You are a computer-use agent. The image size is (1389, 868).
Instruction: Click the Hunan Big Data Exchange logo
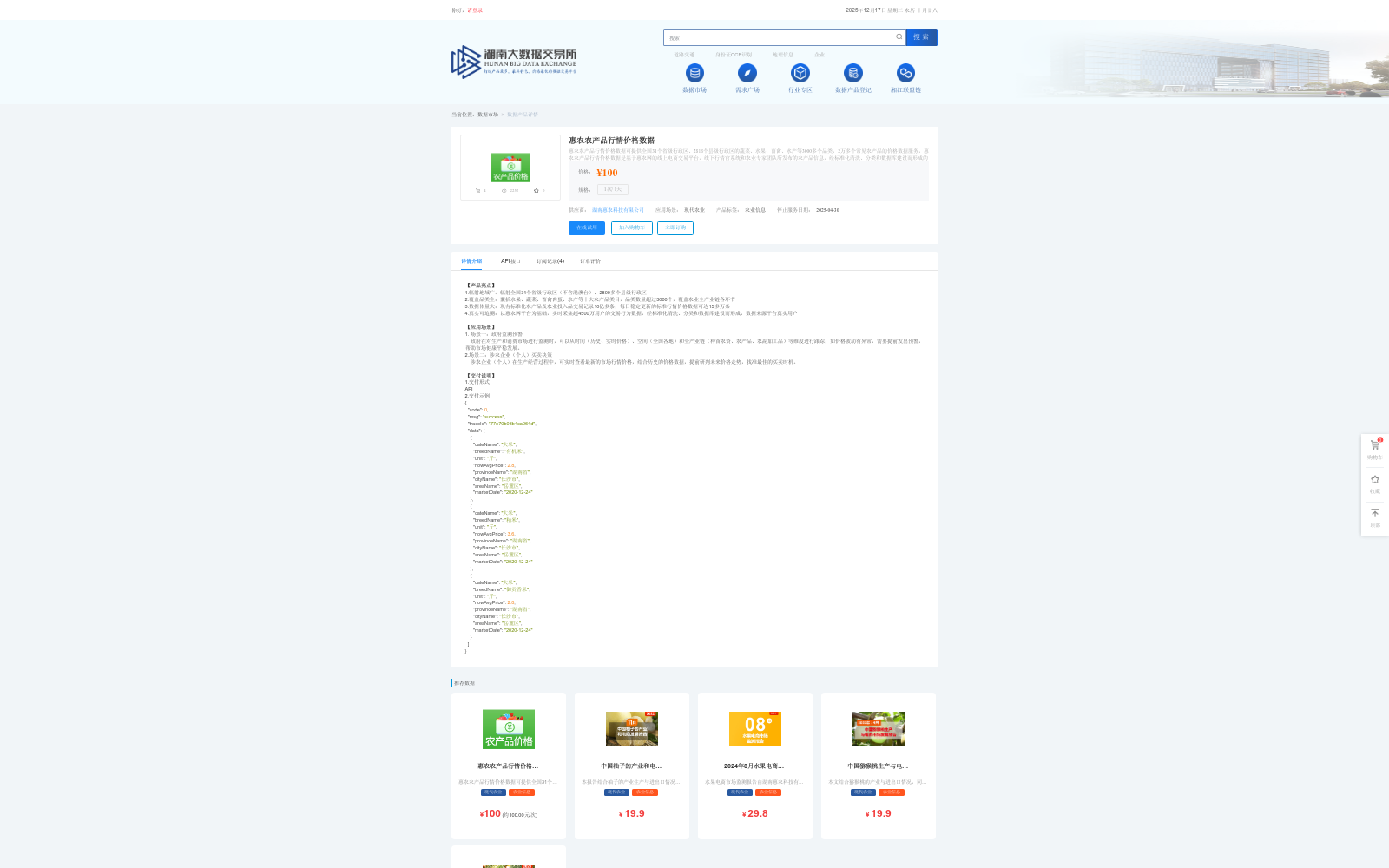point(514,62)
